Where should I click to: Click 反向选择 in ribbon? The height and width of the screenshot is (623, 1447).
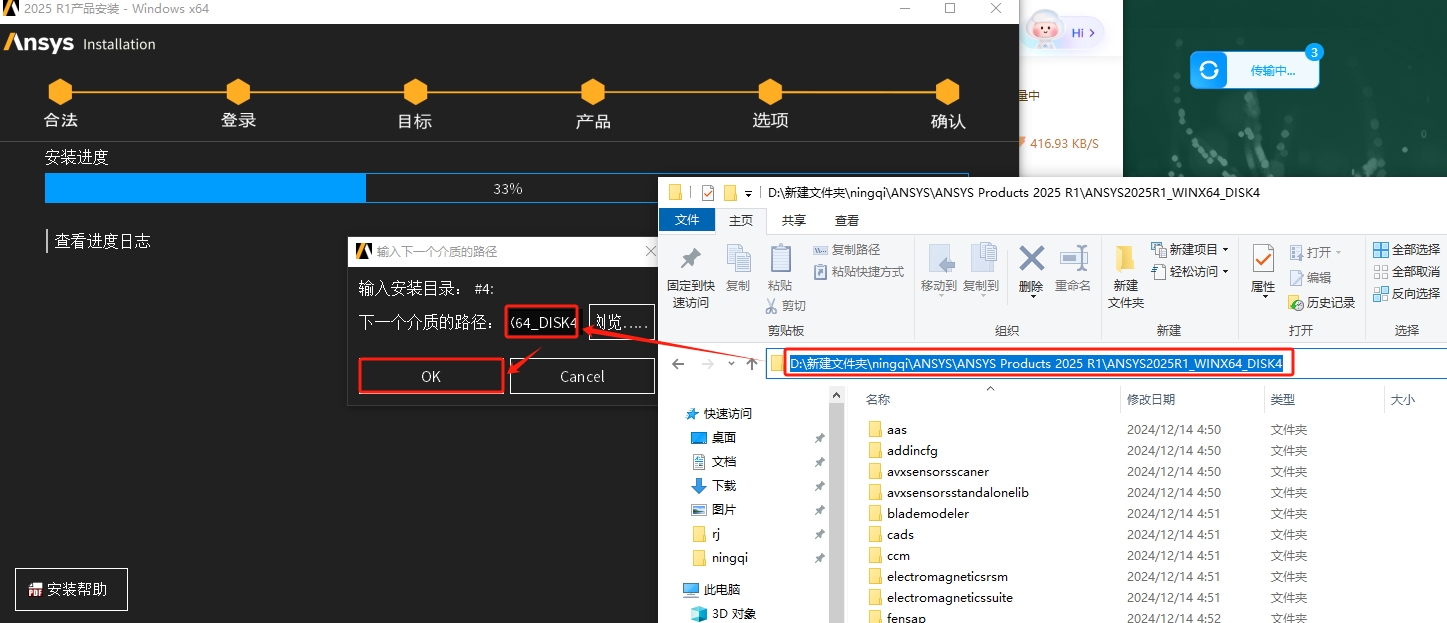tap(1406, 293)
